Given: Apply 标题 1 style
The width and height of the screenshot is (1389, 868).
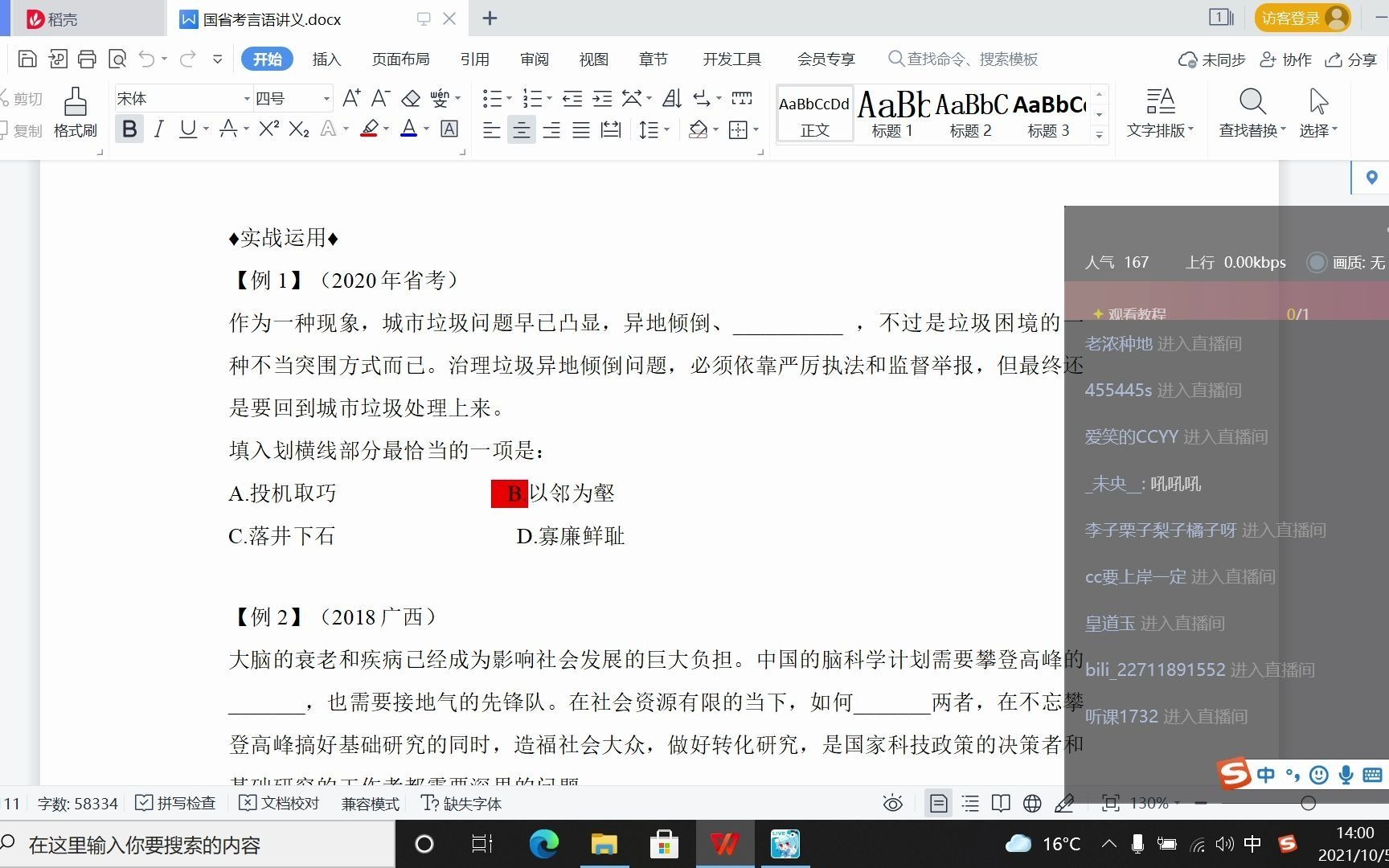Looking at the screenshot, I should (892, 113).
